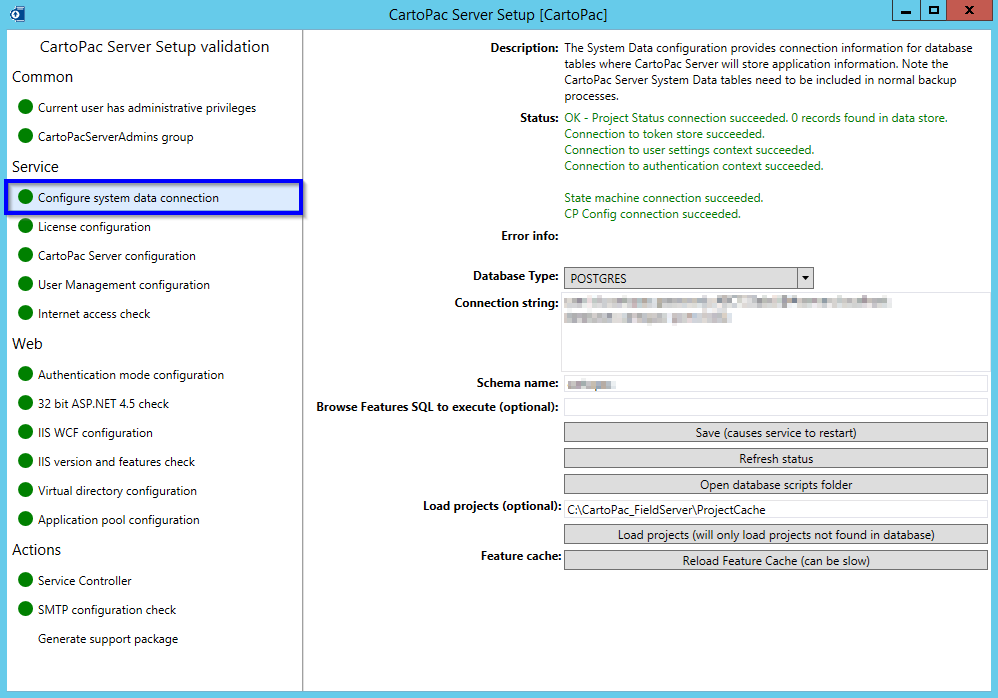
Task: Click Generate support package
Action: tap(108, 639)
